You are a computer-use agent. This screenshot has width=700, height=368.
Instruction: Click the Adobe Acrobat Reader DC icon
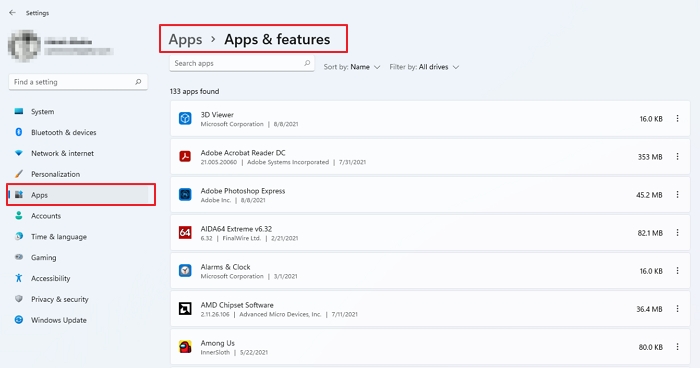coord(185,156)
